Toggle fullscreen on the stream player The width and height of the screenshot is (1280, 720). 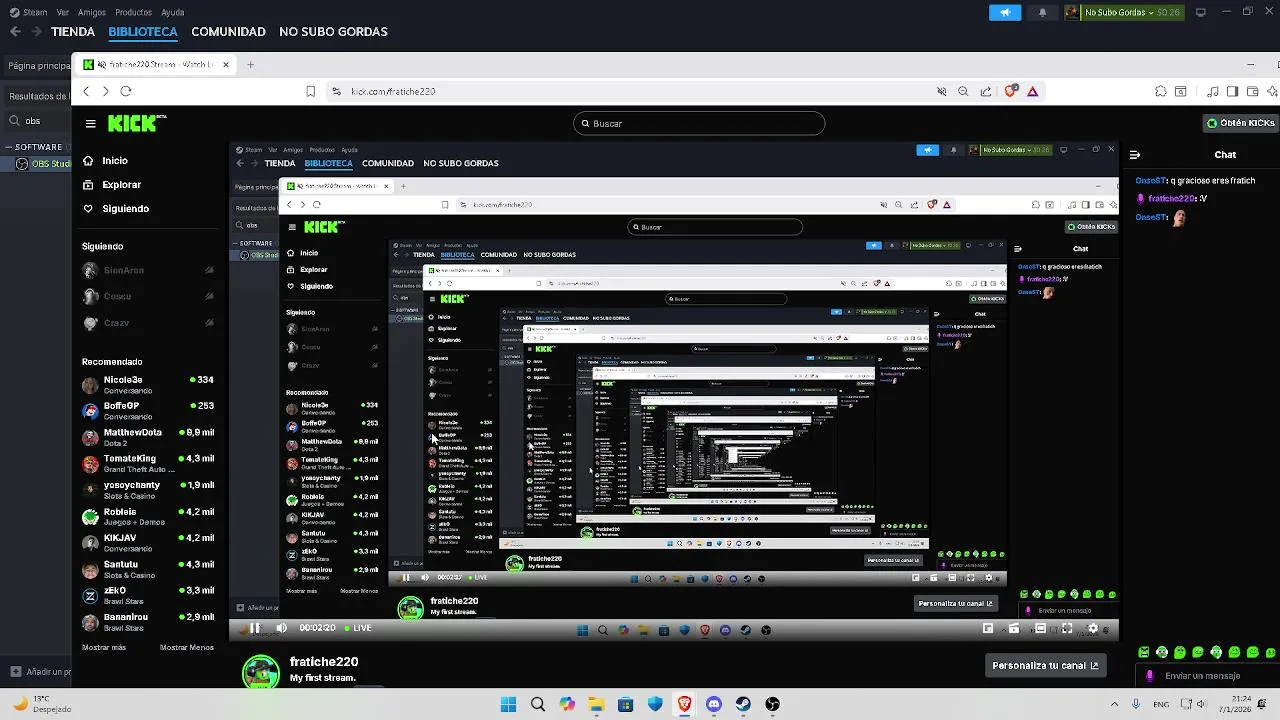point(1067,629)
